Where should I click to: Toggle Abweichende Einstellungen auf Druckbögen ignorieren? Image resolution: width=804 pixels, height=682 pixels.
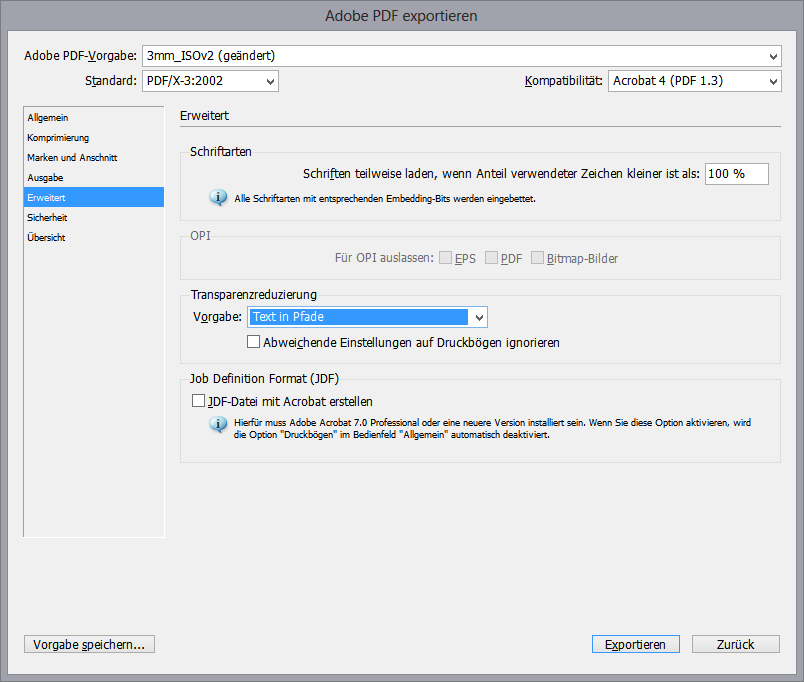[254, 342]
